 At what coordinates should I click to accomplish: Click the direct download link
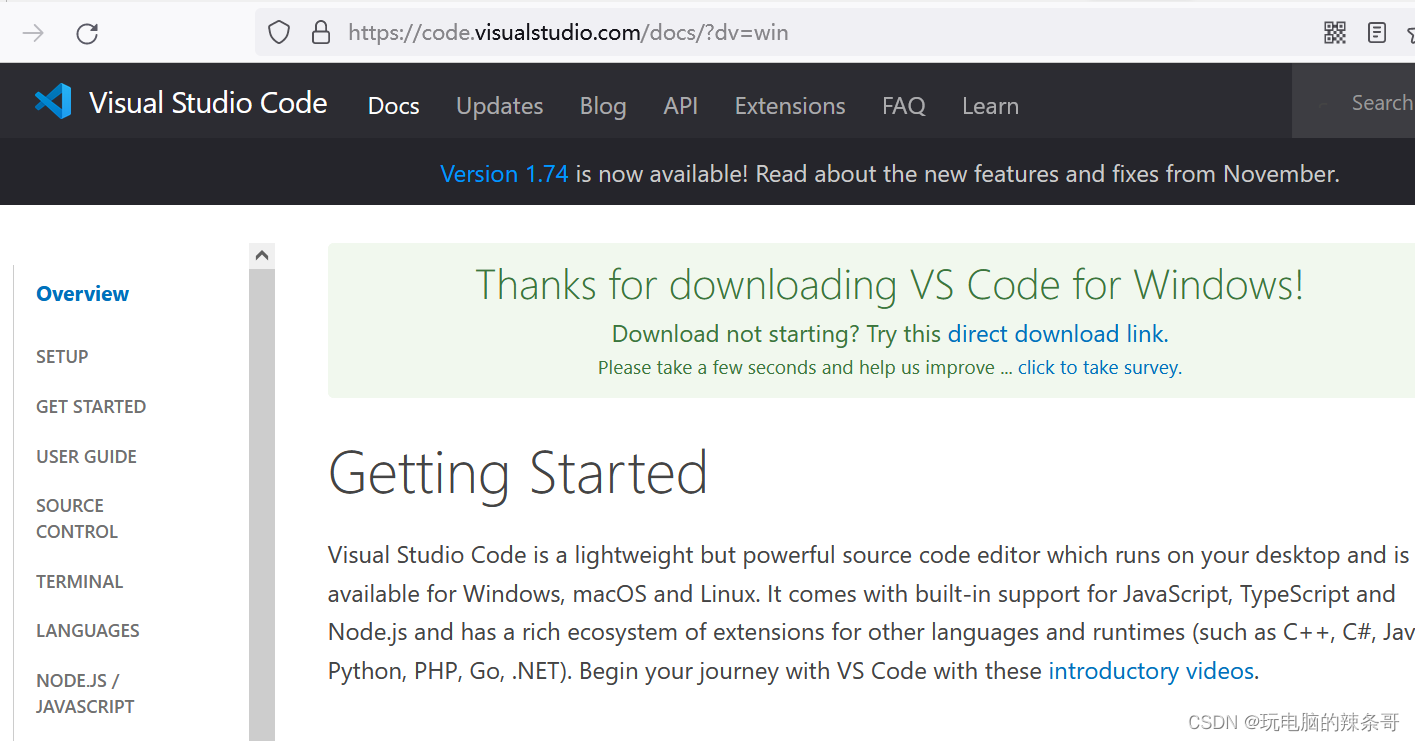coord(1056,334)
